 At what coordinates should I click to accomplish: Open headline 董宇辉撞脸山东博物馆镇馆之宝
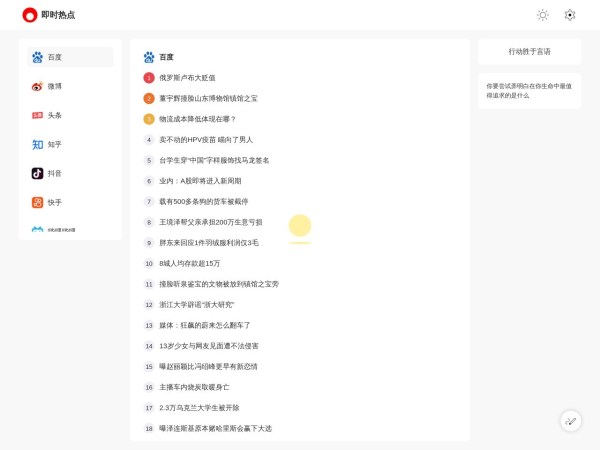(208, 98)
